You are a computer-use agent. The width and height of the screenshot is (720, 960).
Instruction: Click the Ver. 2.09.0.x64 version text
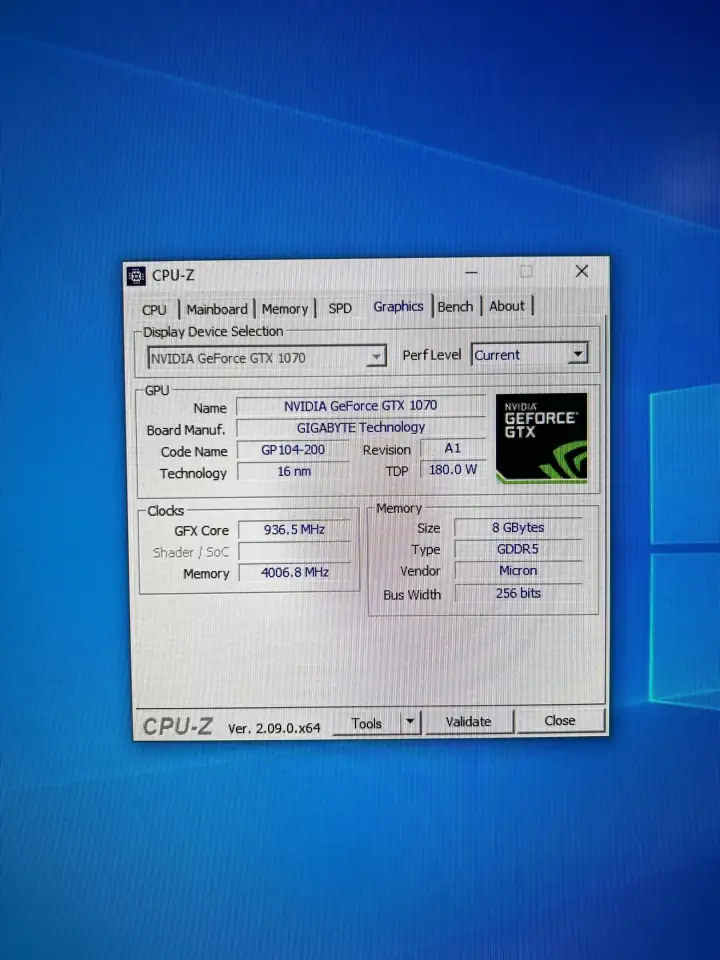click(274, 728)
